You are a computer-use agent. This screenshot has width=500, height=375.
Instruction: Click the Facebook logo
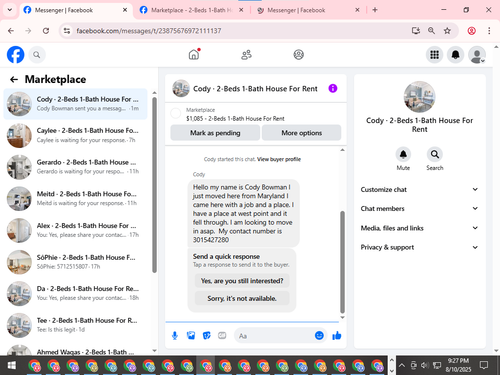click(x=15, y=55)
